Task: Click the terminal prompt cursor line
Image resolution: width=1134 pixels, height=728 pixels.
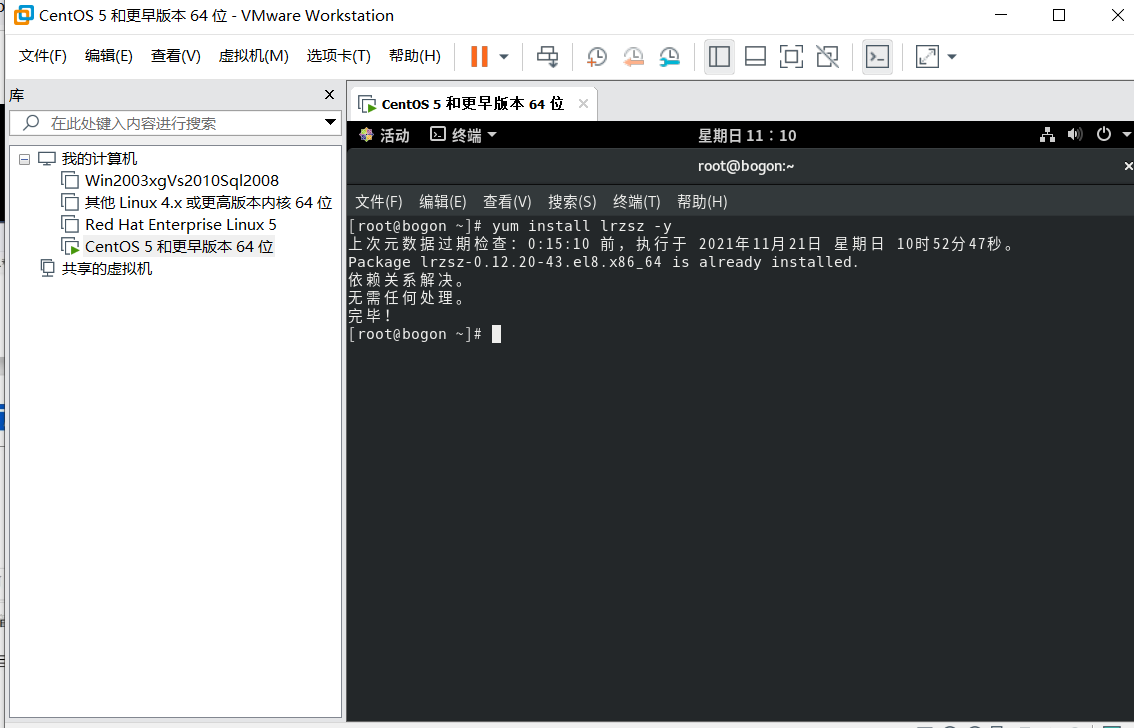Action: coord(425,334)
